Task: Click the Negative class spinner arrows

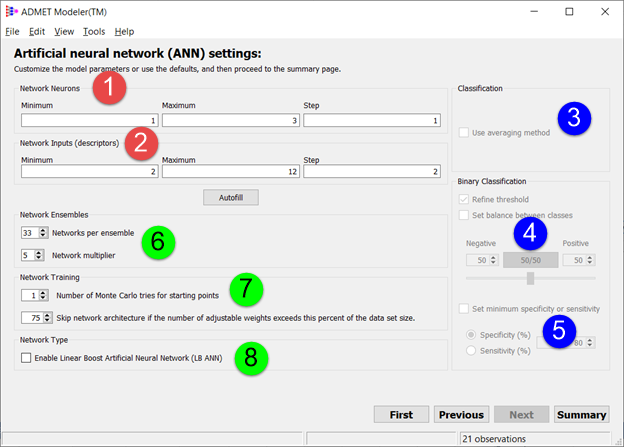Action: (493, 260)
